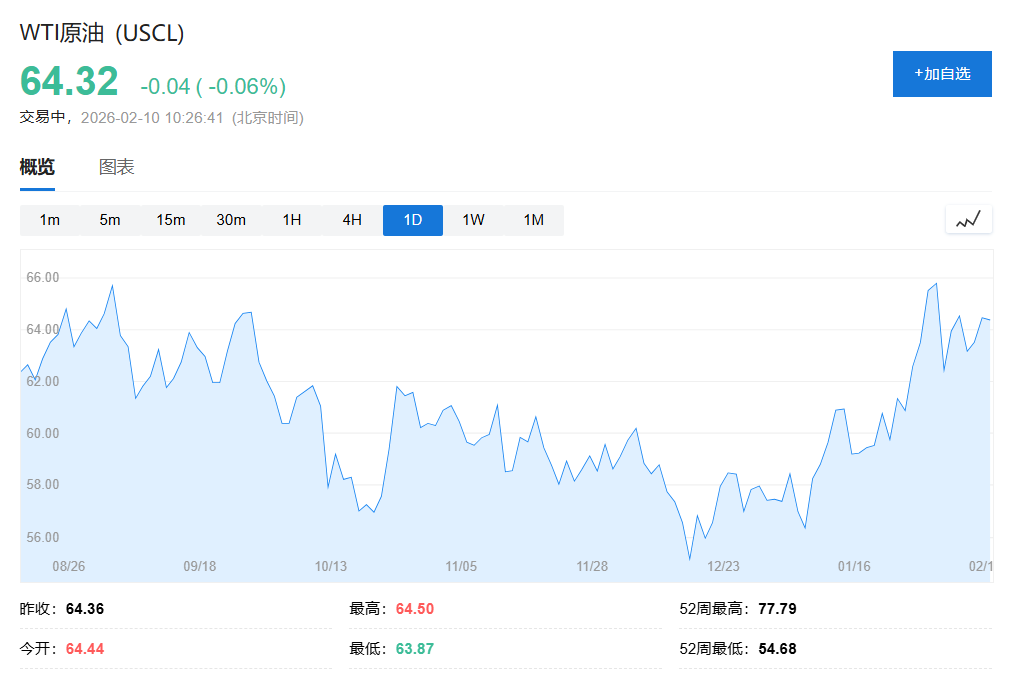Select the 1m timeframe
This screenshot has width=1021, height=682.
click(49, 220)
